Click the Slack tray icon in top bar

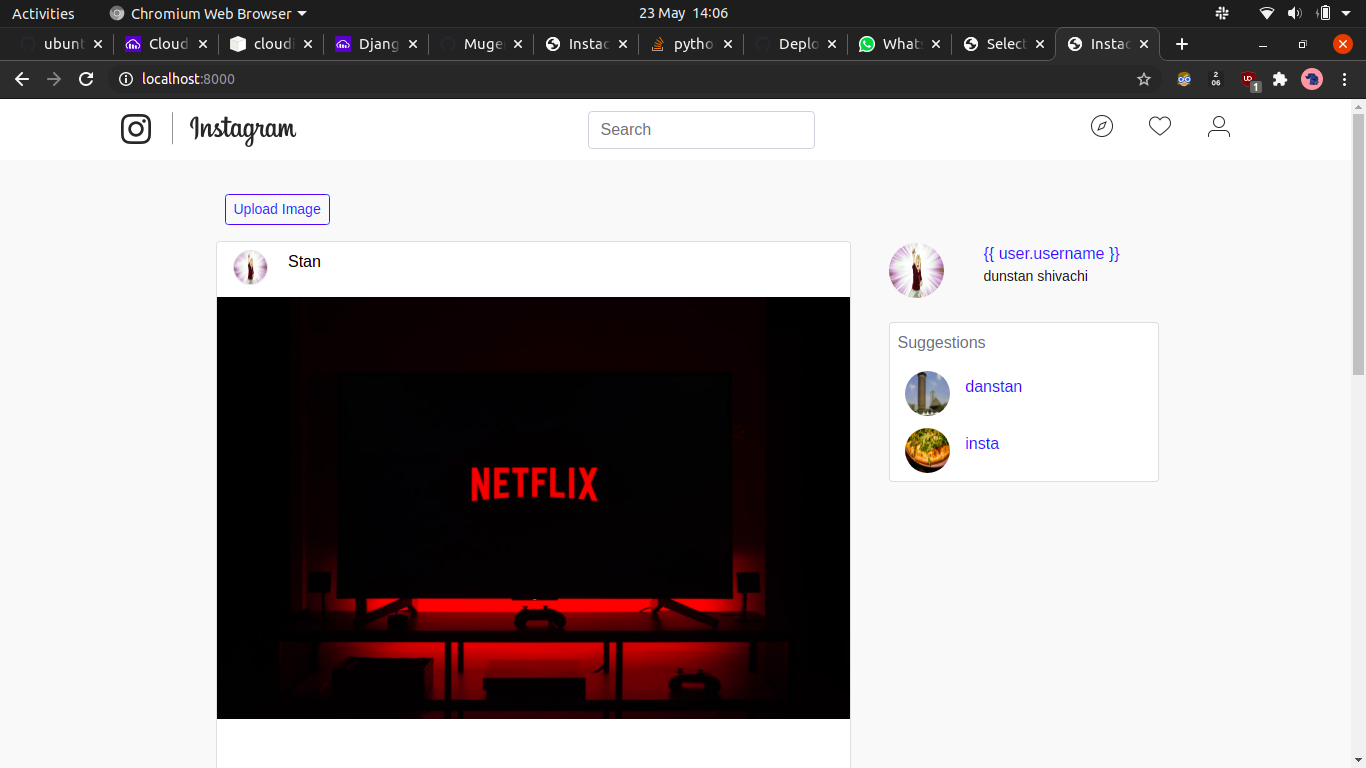pyautogui.click(x=1222, y=13)
